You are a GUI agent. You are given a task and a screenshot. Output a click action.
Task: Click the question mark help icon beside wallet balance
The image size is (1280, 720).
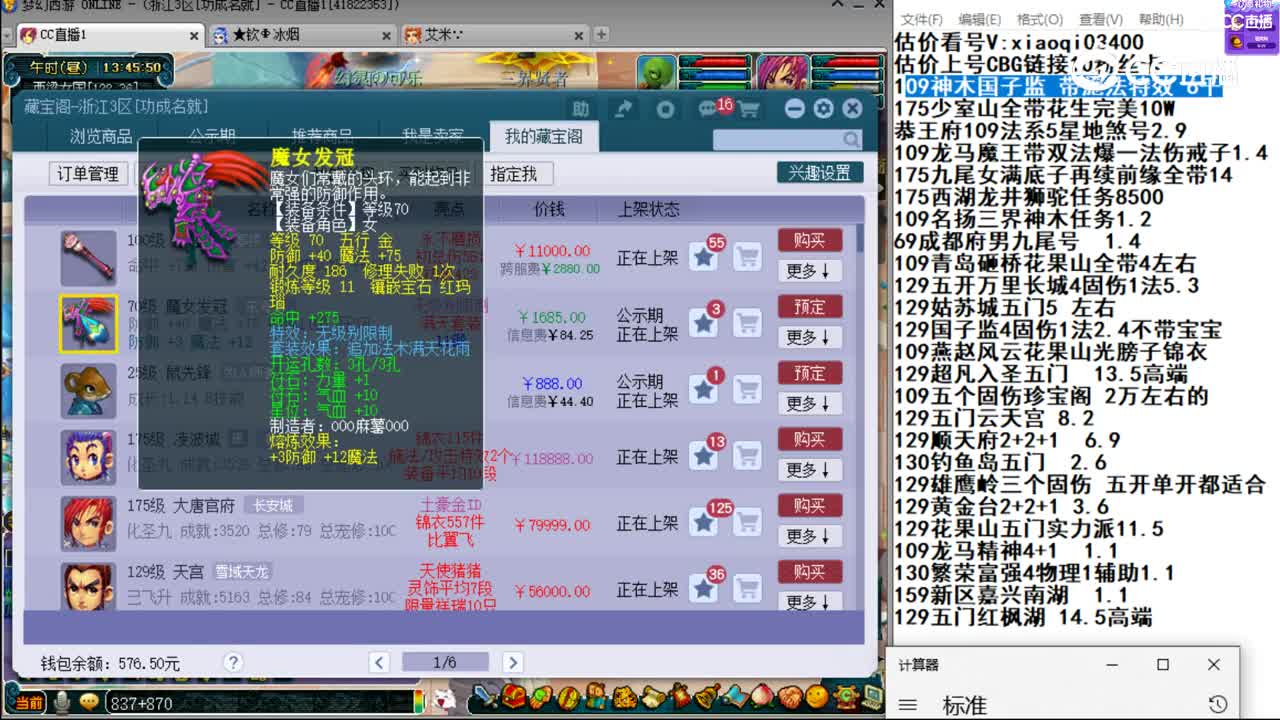tap(233, 662)
